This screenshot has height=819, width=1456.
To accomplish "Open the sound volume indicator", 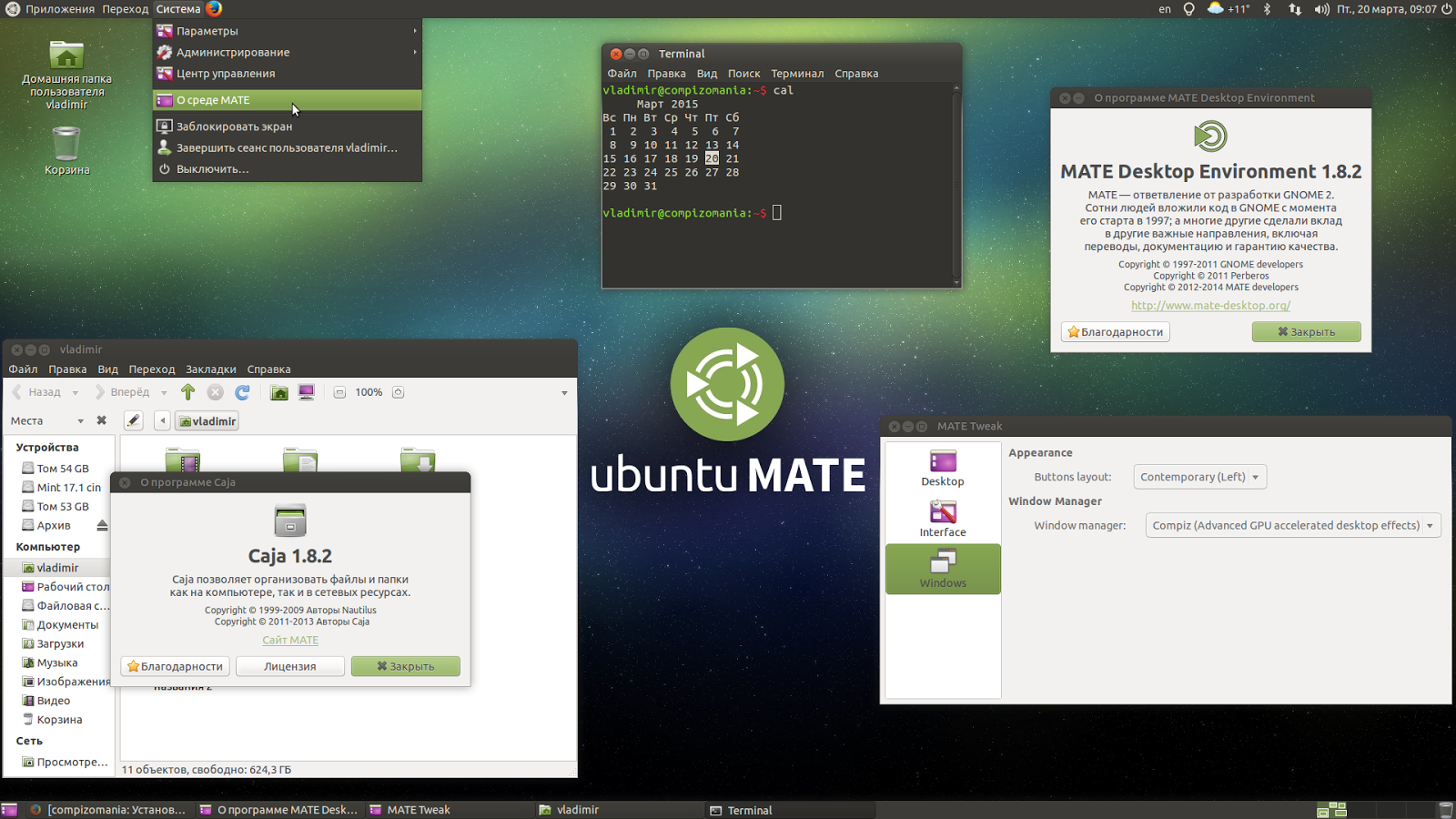I will click(x=1321, y=9).
